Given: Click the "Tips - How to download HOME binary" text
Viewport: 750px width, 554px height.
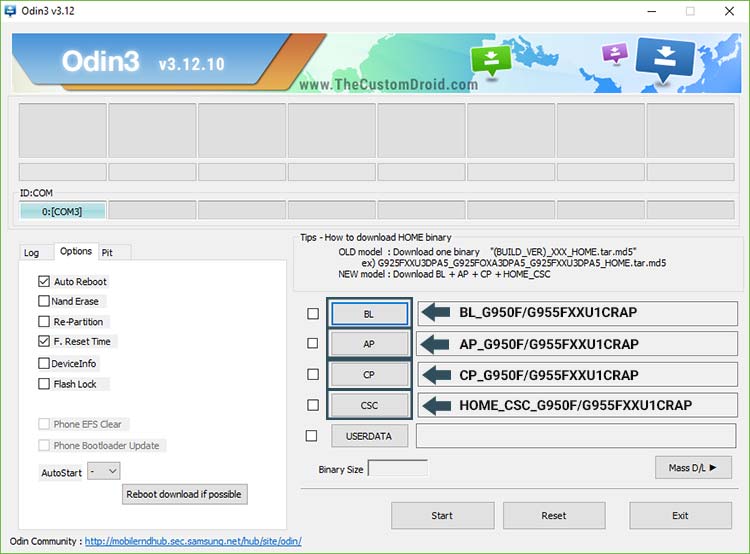Looking at the screenshot, I should tap(376, 237).
